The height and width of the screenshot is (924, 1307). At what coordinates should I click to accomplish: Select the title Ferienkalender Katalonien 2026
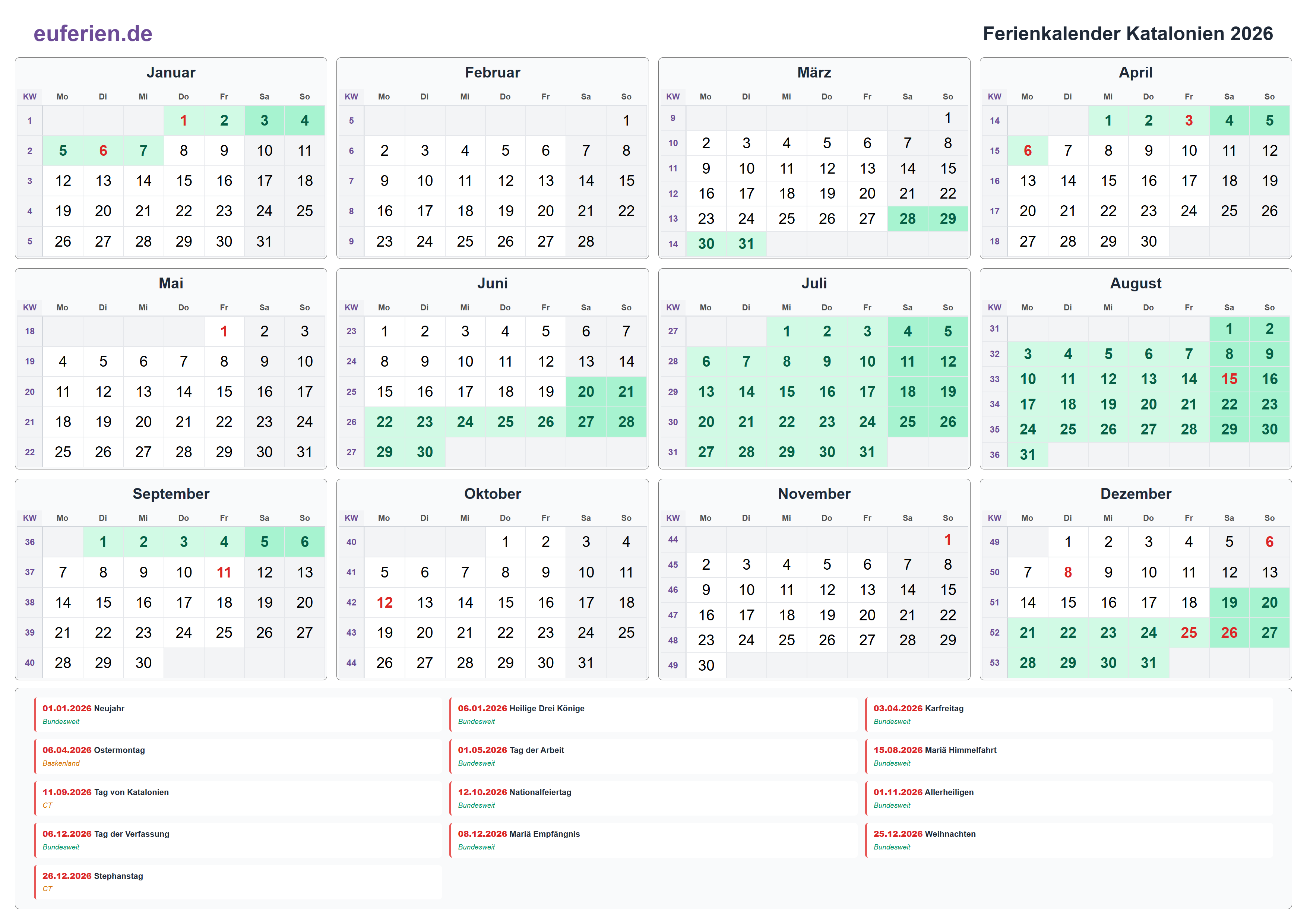(1128, 34)
